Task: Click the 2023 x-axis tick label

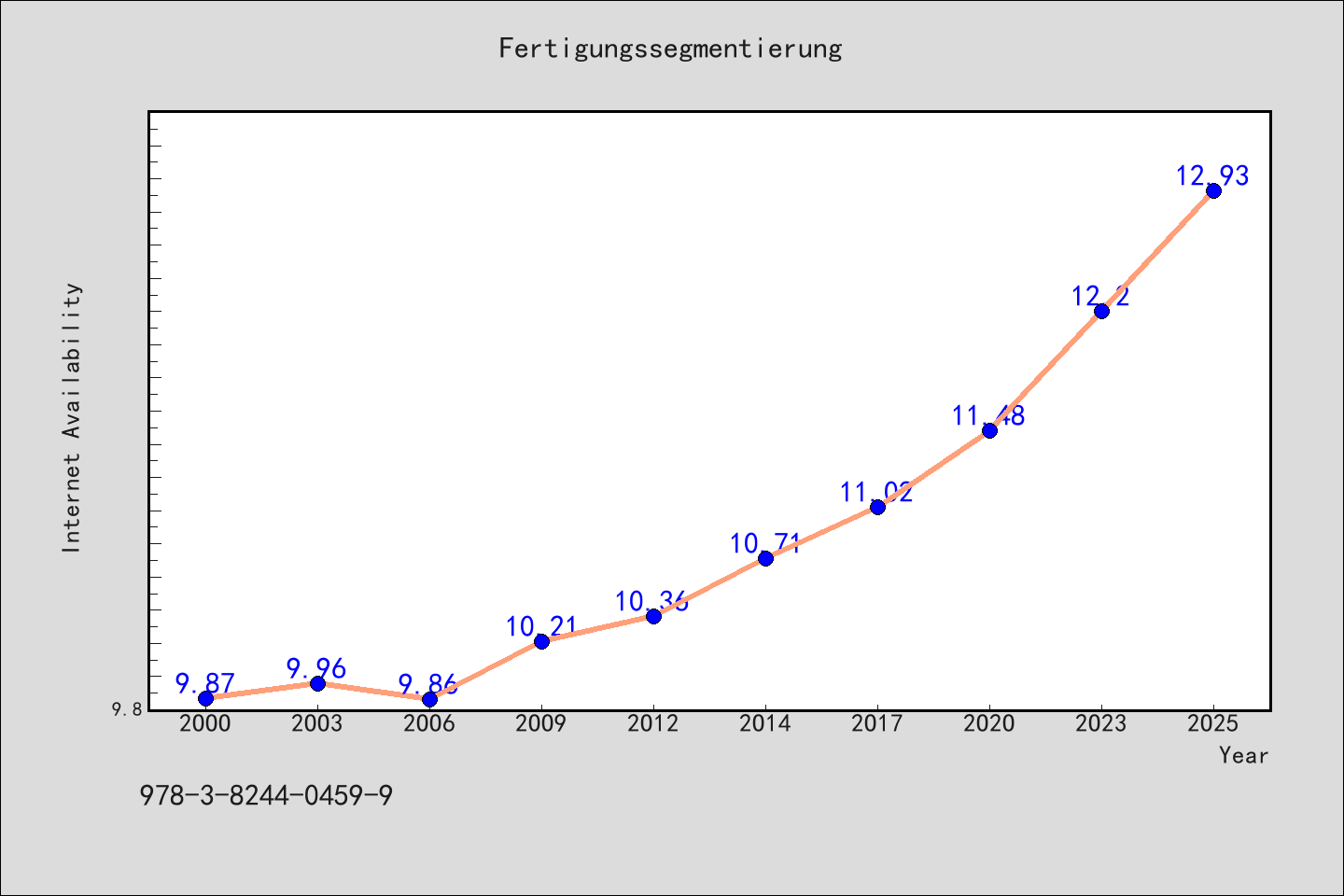Action: [1101, 723]
